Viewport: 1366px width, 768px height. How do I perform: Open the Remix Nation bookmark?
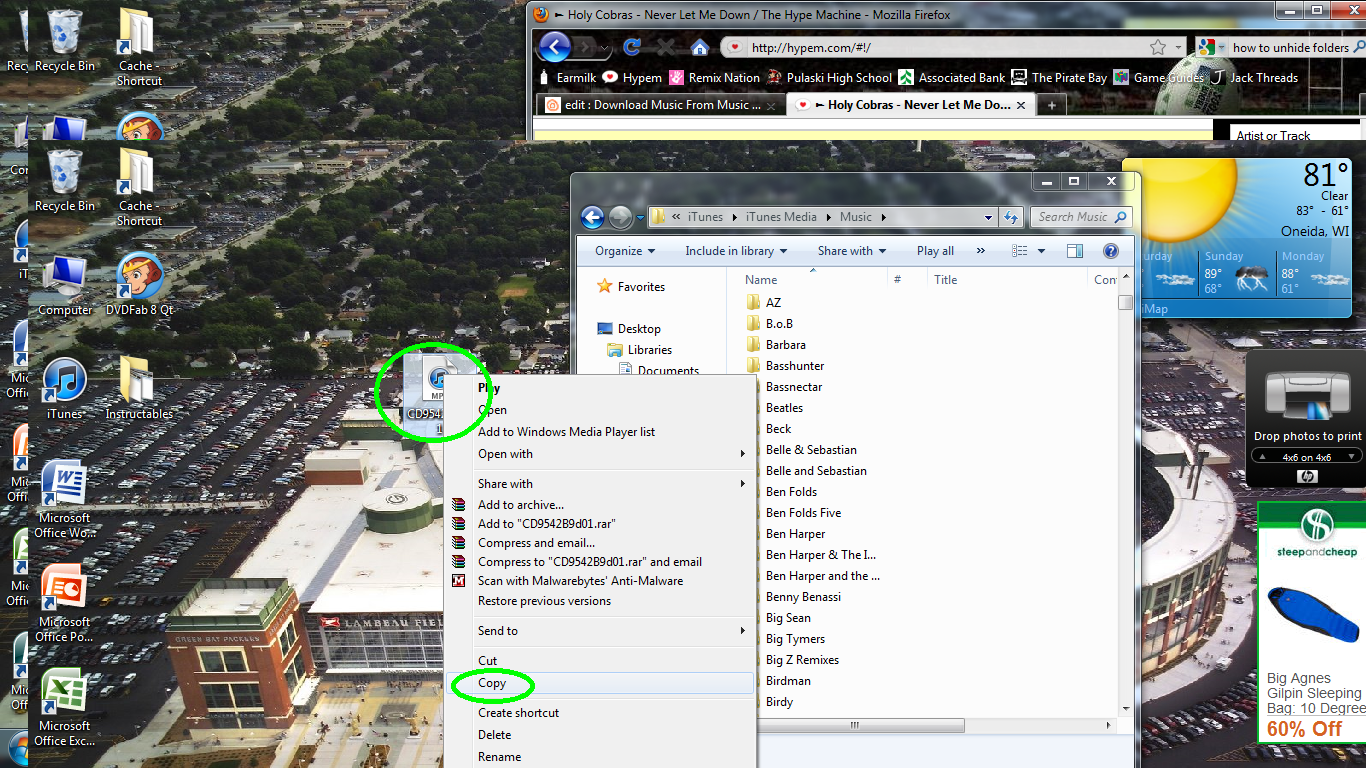tap(715, 77)
